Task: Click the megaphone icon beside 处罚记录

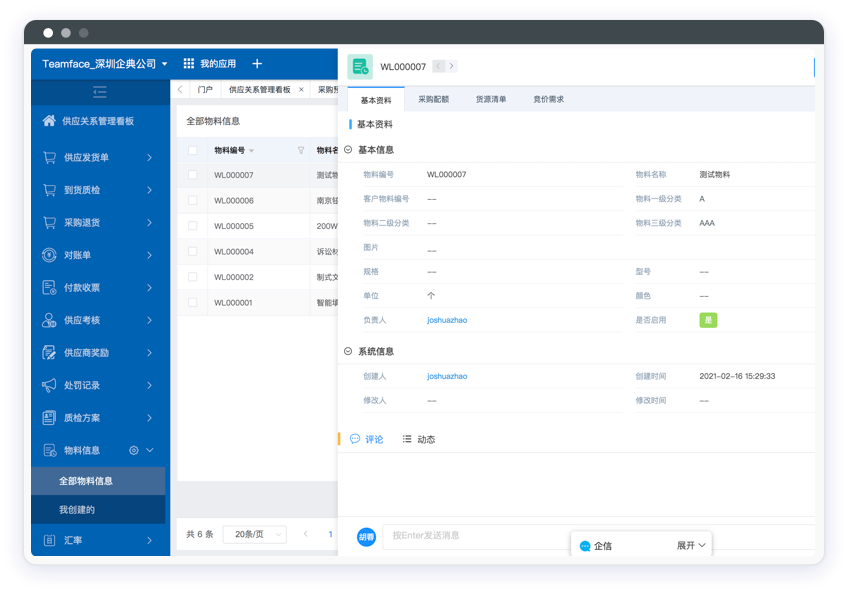Action: (x=49, y=385)
